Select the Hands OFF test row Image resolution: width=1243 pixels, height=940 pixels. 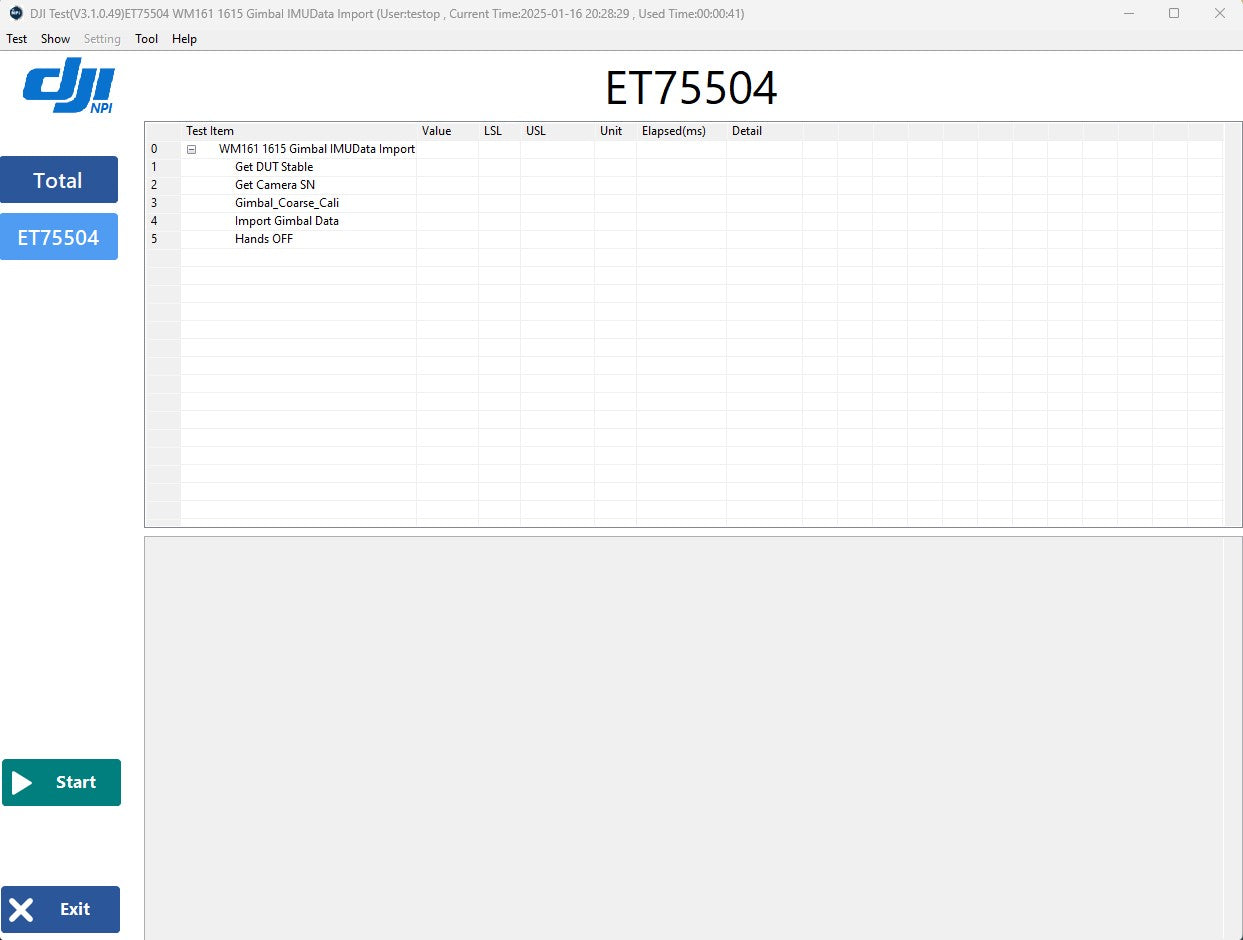pyautogui.click(x=264, y=239)
